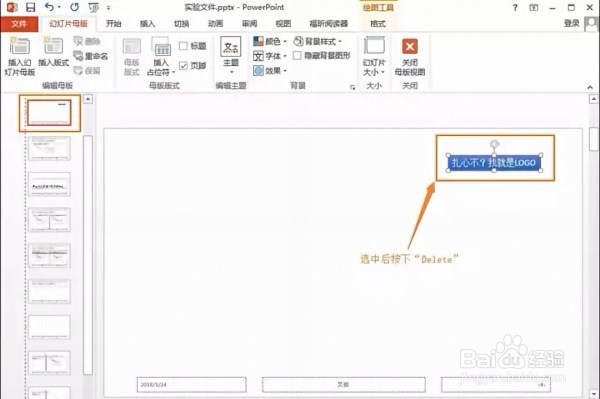Click the Undo arrow icon
The width and height of the screenshot is (600, 399).
point(49,7)
